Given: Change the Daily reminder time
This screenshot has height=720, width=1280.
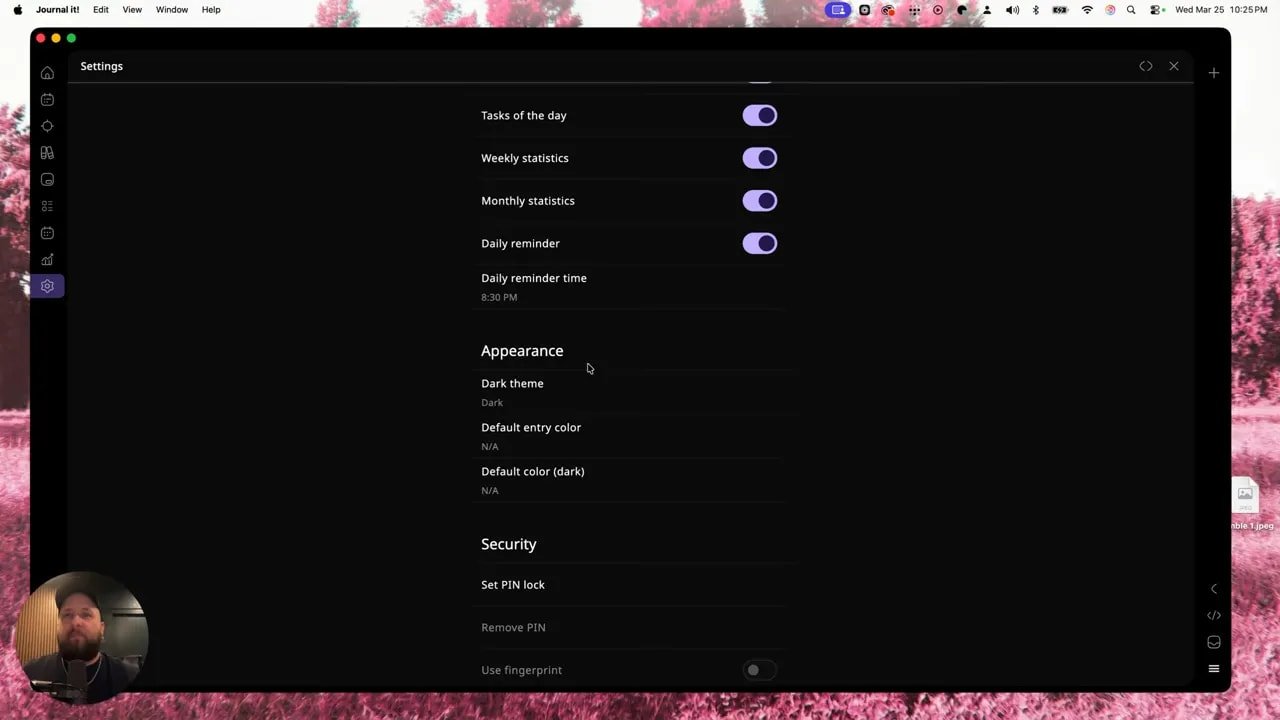Looking at the screenshot, I should pos(534,287).
